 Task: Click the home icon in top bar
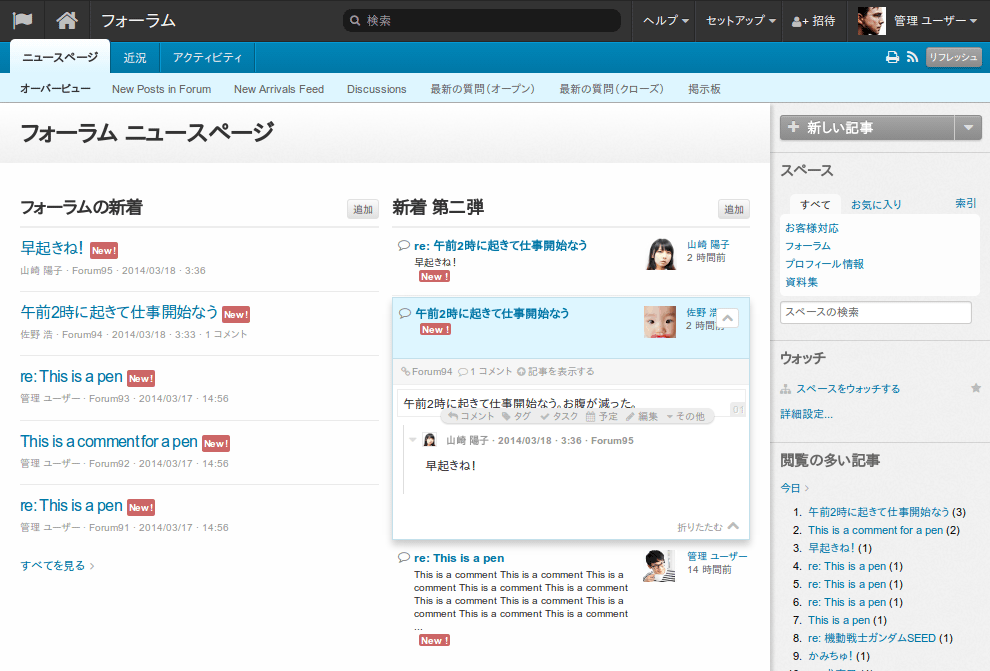pos(67,21)
